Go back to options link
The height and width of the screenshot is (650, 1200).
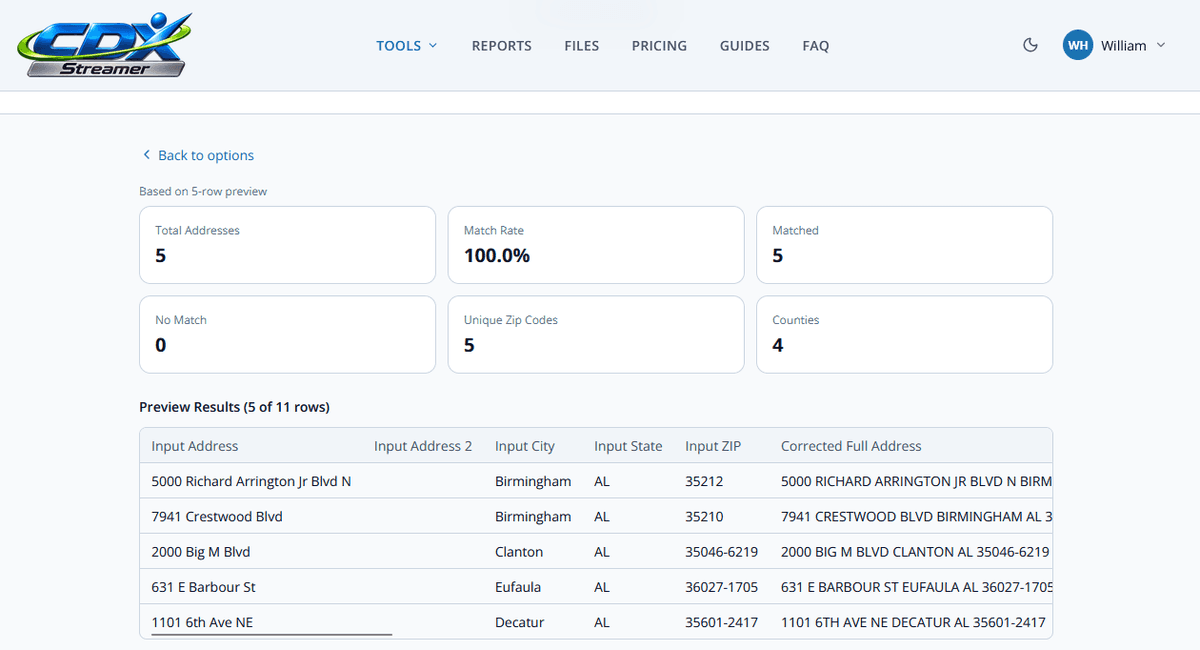tap(198, 155)
